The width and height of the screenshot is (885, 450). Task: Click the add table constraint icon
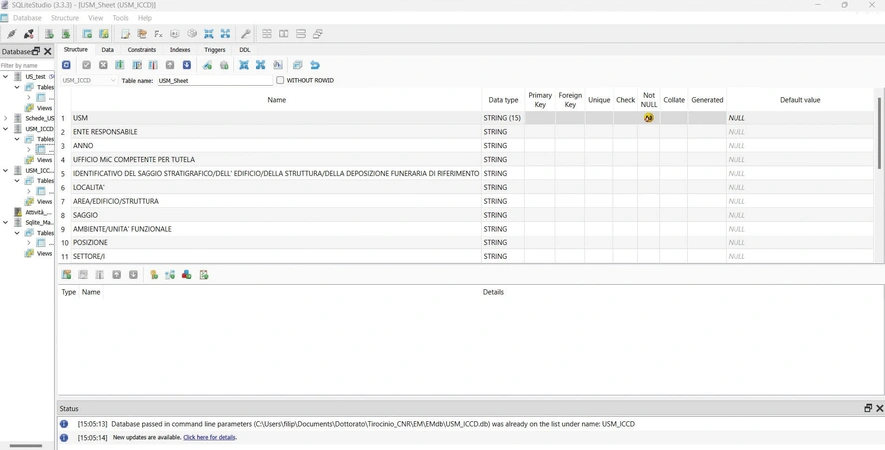67,275
